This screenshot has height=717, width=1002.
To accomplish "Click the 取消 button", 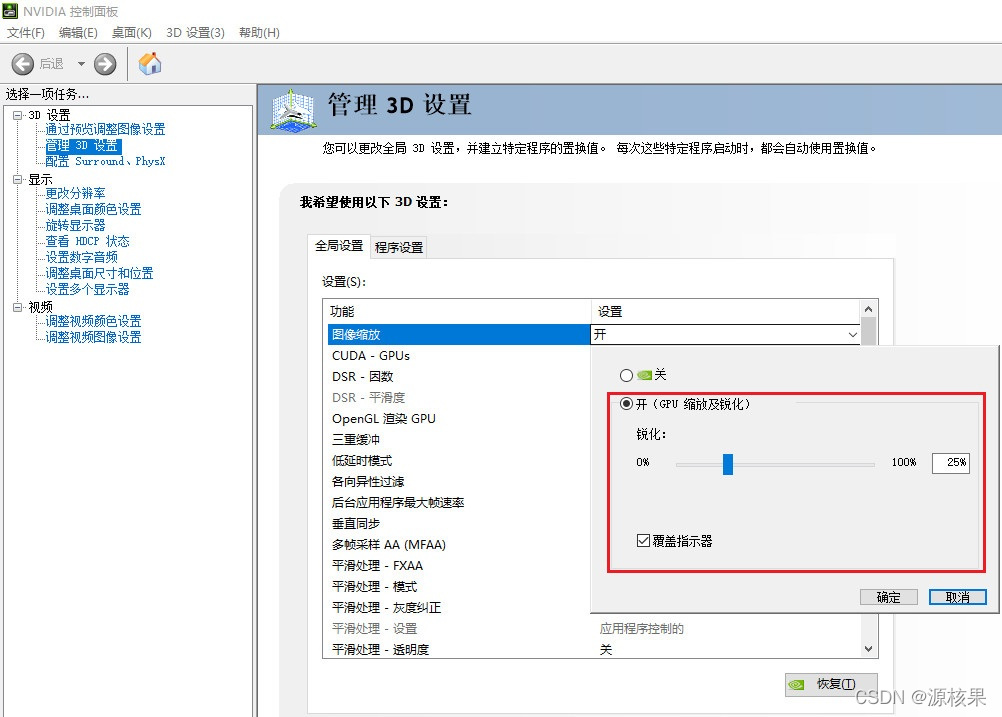I will point(957,597).
